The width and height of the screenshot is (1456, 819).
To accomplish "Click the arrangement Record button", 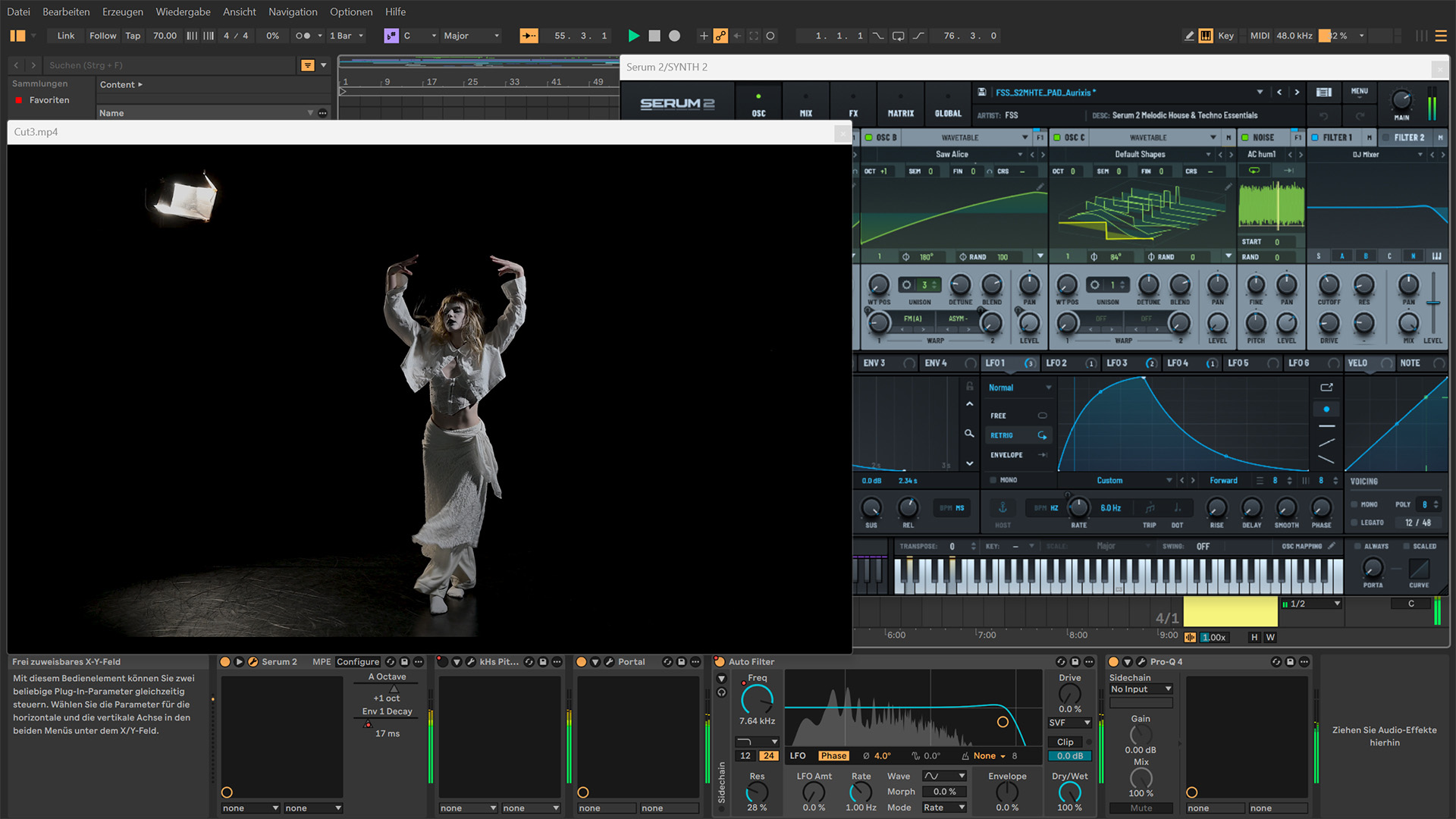I will (x=674, y=36).
